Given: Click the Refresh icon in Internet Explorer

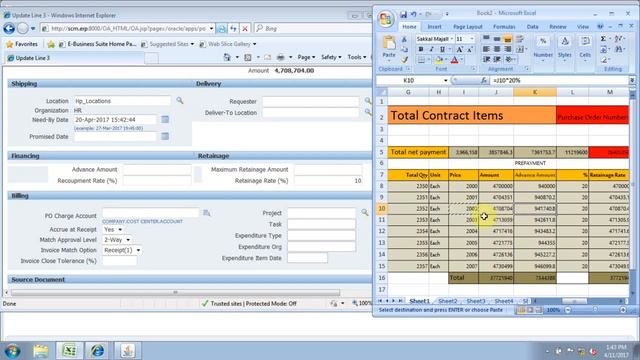Looking at the screenshot, I should click(233, 29).
